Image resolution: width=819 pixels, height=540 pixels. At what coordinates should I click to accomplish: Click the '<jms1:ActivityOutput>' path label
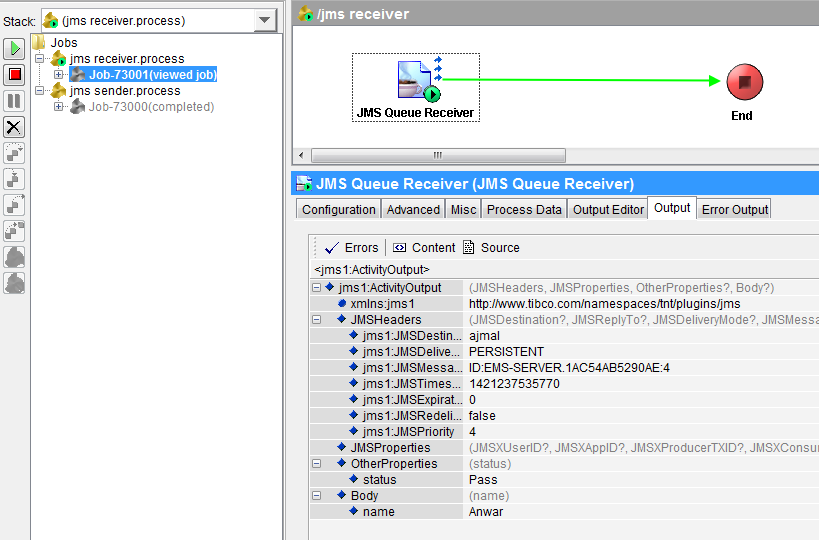tap(372, 269)
